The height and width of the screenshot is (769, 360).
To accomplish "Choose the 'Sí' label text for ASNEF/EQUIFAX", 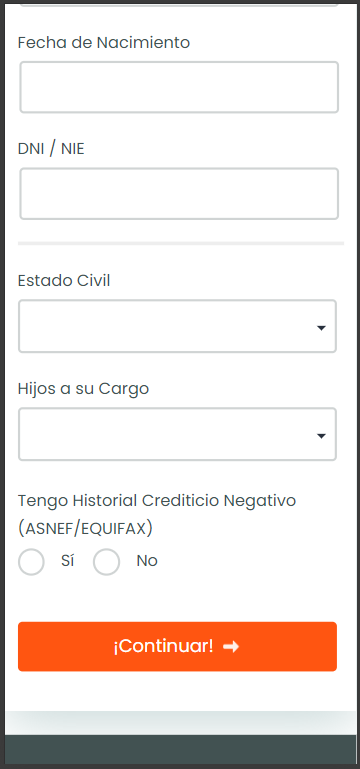I will click(x=68, y=561).
